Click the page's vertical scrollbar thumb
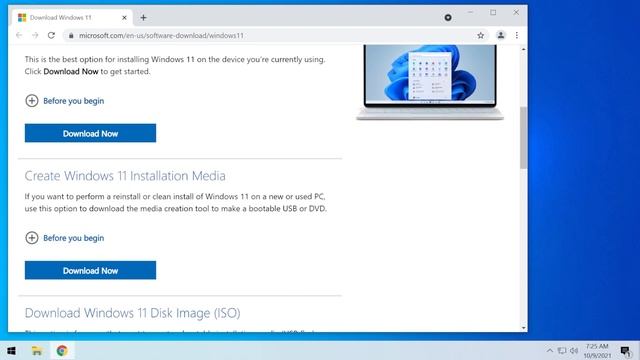The height and width of the screenshot is (360, 640). [x=523, y=138]
